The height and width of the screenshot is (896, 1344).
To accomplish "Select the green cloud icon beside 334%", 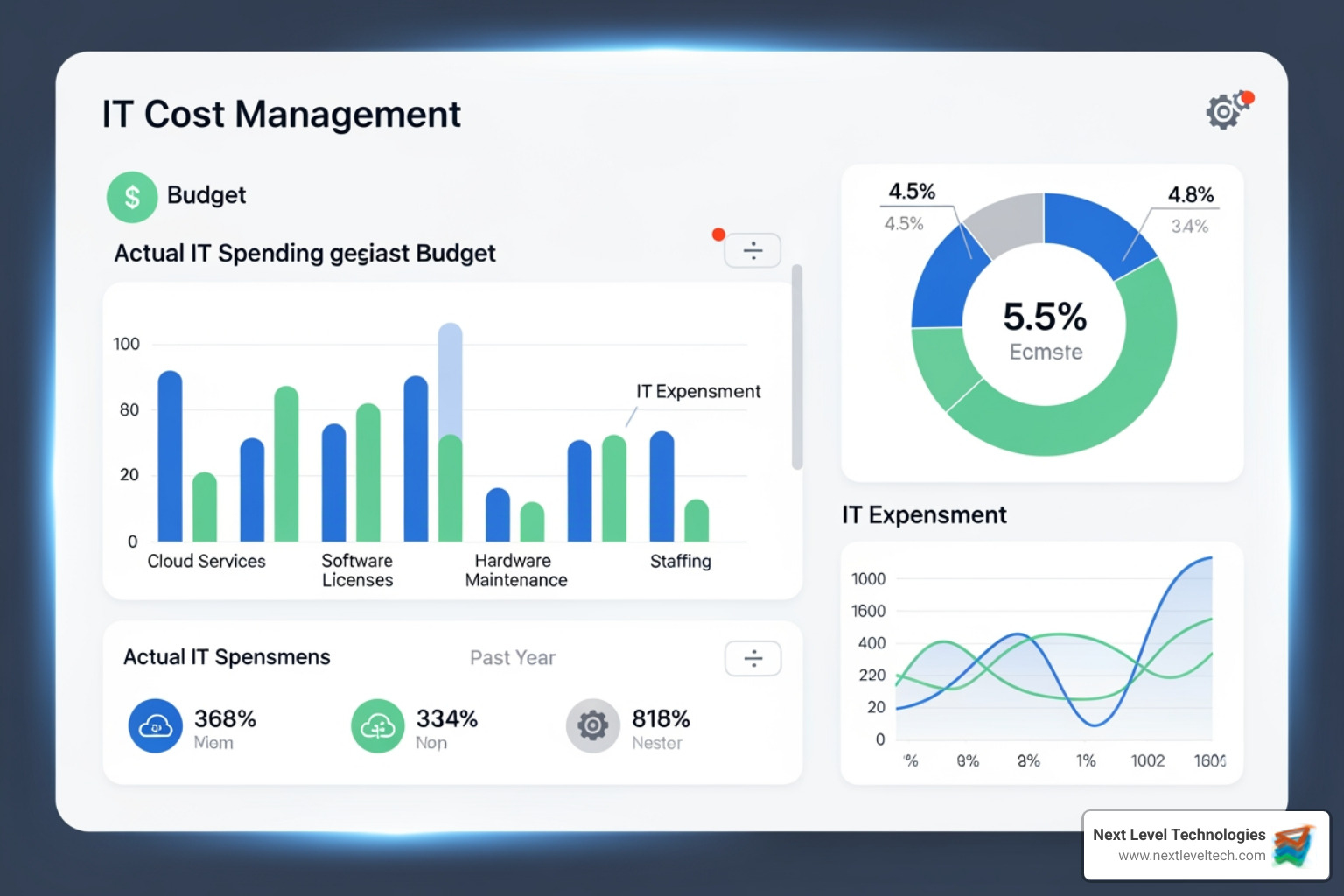I will (x=377, y=725).
